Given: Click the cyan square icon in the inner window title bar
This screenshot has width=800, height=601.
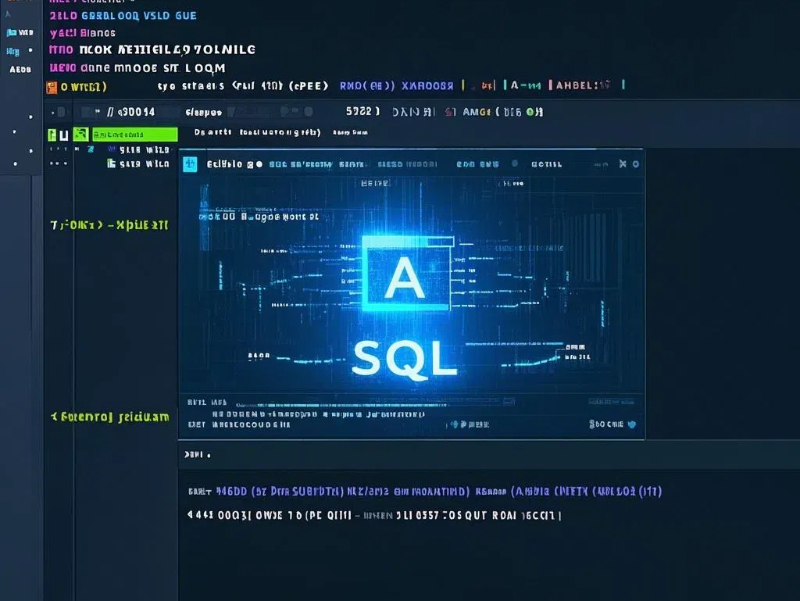Looking at the screenshot, I should coord(190,164).
